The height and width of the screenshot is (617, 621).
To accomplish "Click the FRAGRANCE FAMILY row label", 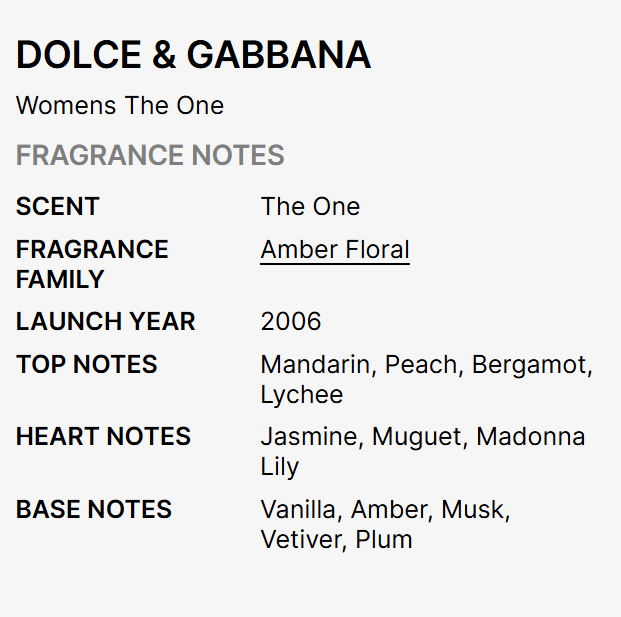I will pos(92,264).
